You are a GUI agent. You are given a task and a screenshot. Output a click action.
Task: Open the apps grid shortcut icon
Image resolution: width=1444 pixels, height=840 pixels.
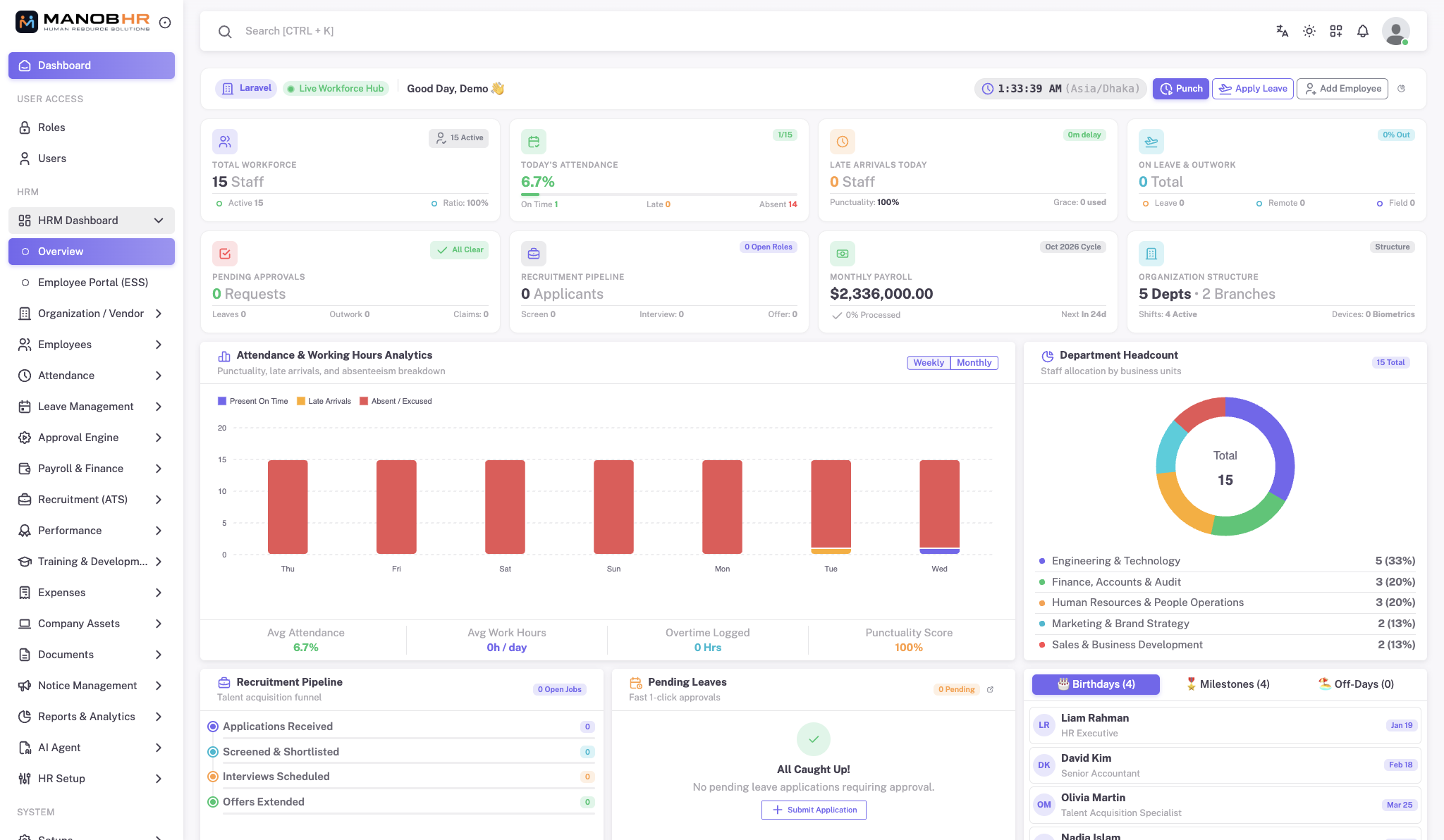(x=1336, y=31)
